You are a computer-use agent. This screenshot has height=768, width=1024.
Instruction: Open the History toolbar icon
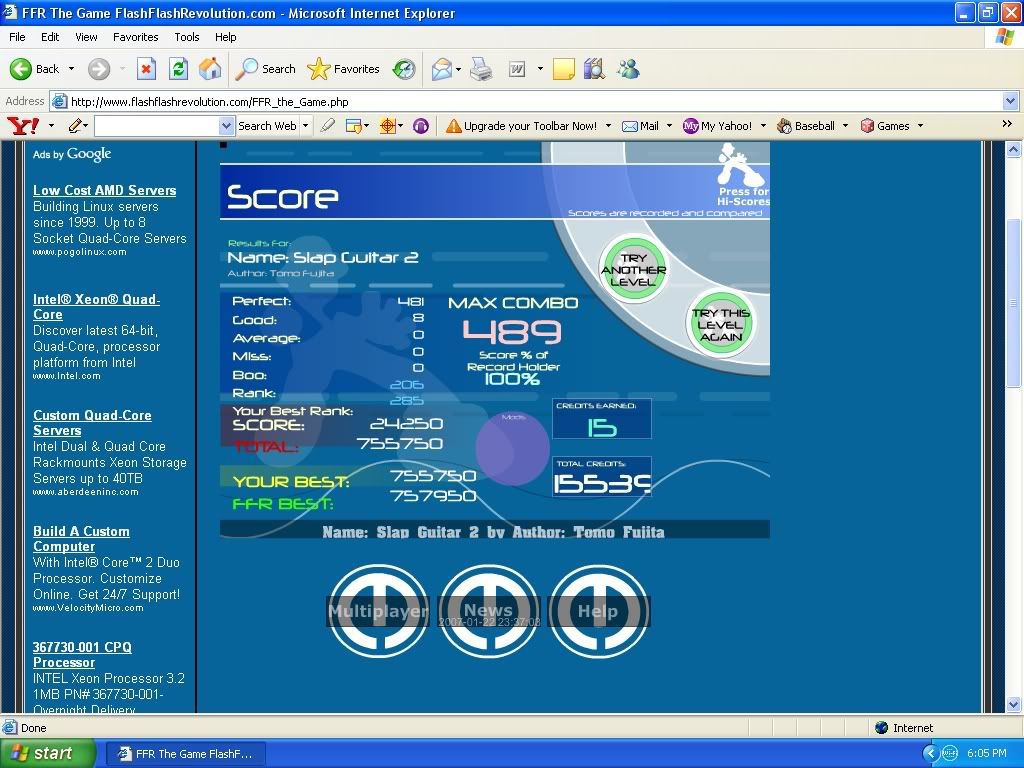(x=404, y=69)
